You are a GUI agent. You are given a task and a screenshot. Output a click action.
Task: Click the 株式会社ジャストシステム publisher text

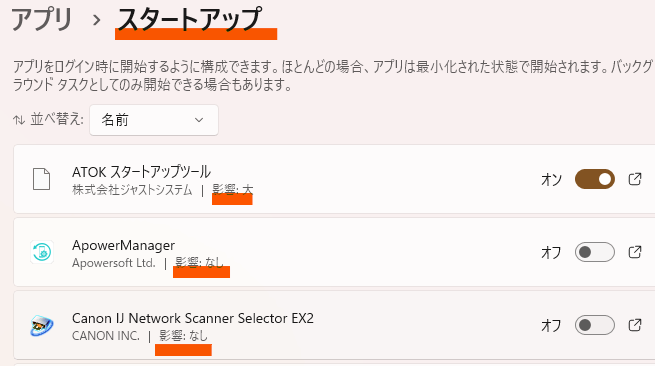tap(132, 190)
